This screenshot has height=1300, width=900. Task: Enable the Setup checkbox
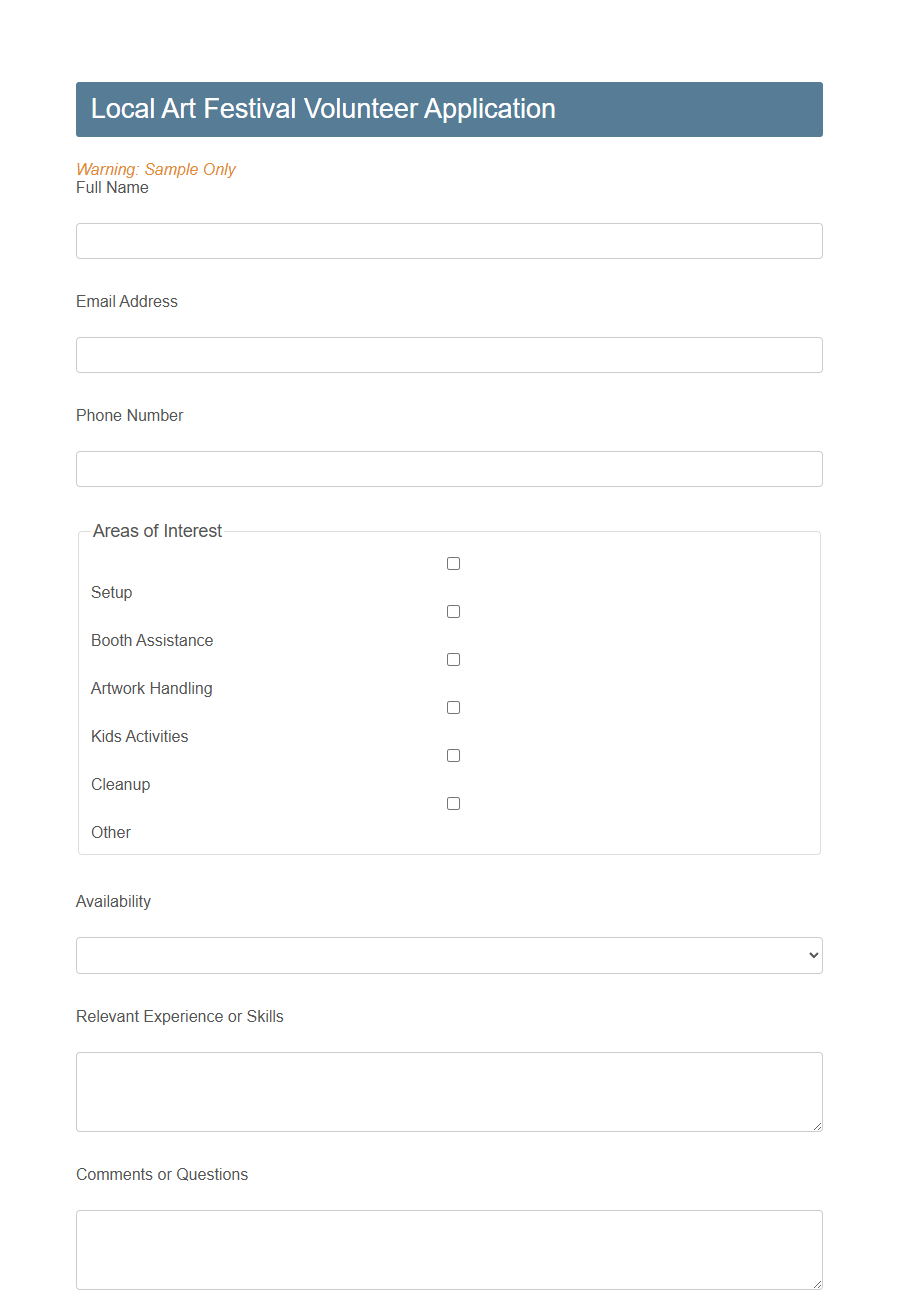pyautogui.click(x=453, y=563)
